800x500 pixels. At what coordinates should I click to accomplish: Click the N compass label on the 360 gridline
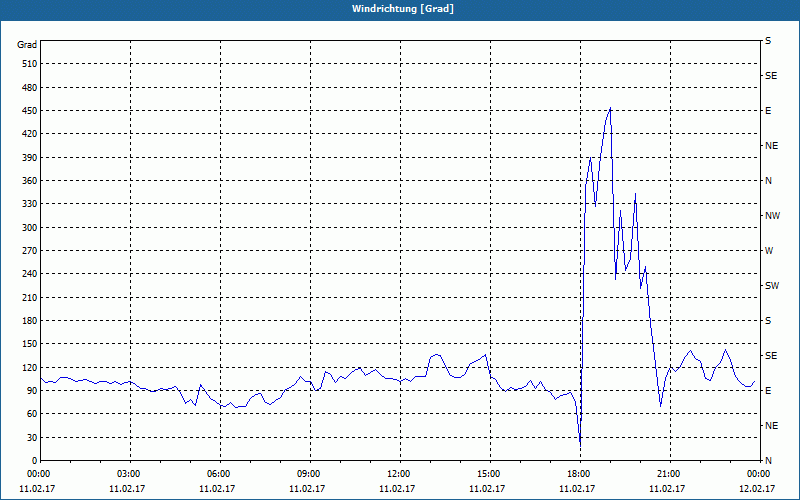coord(768,181)
